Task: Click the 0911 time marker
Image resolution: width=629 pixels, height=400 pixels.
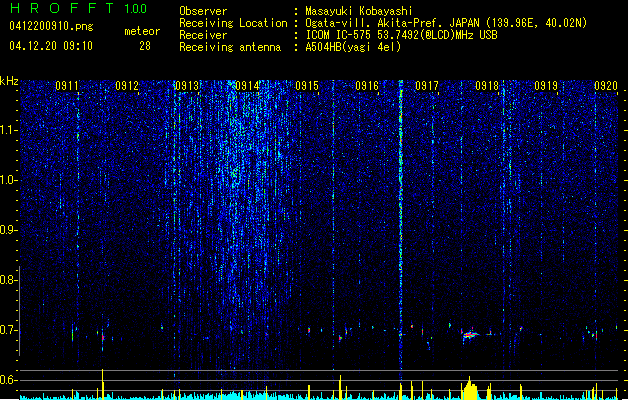Action: (x=67, y=86)
